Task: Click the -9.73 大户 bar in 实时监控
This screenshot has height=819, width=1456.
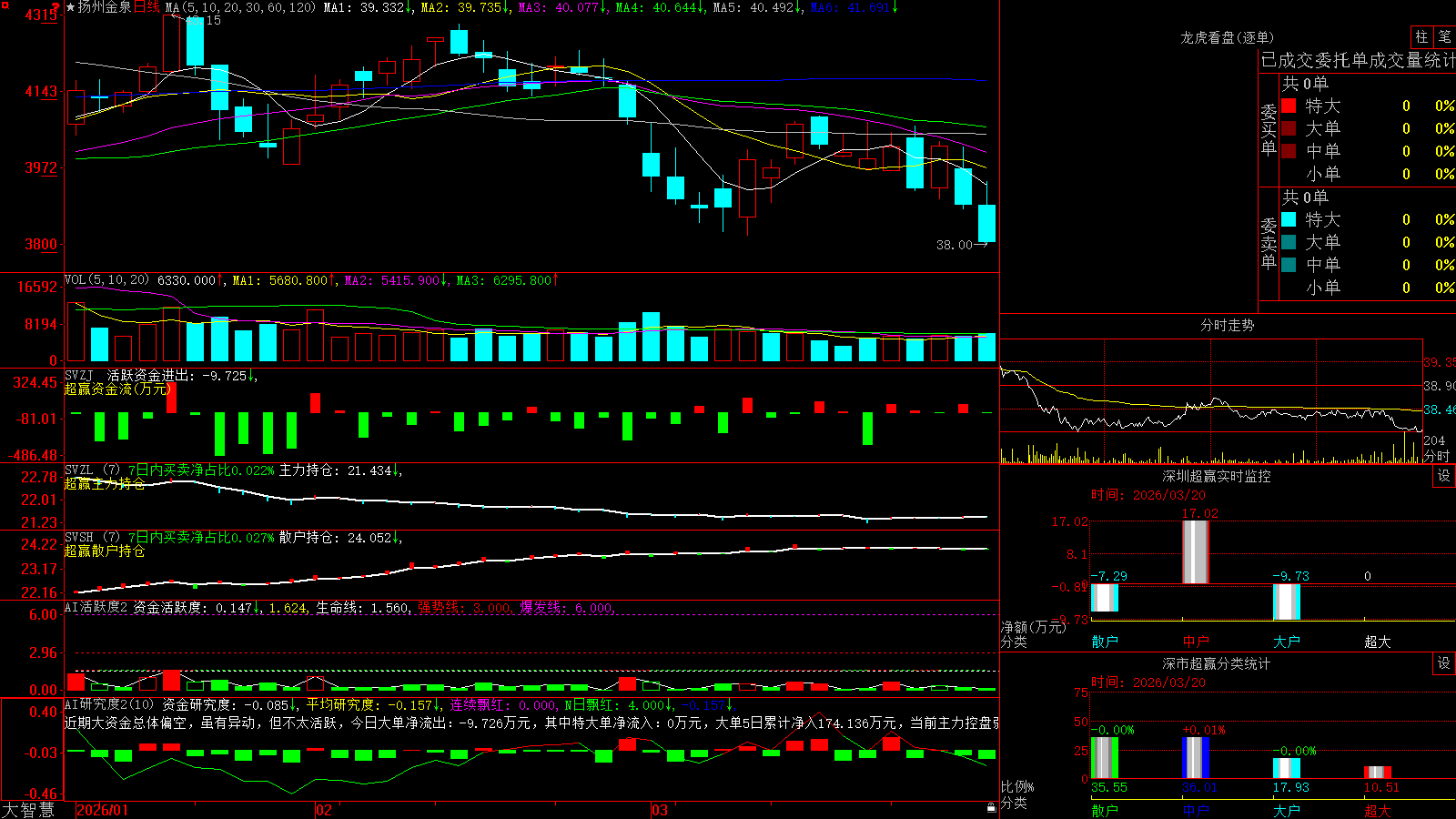Action: click(1286, 602)
